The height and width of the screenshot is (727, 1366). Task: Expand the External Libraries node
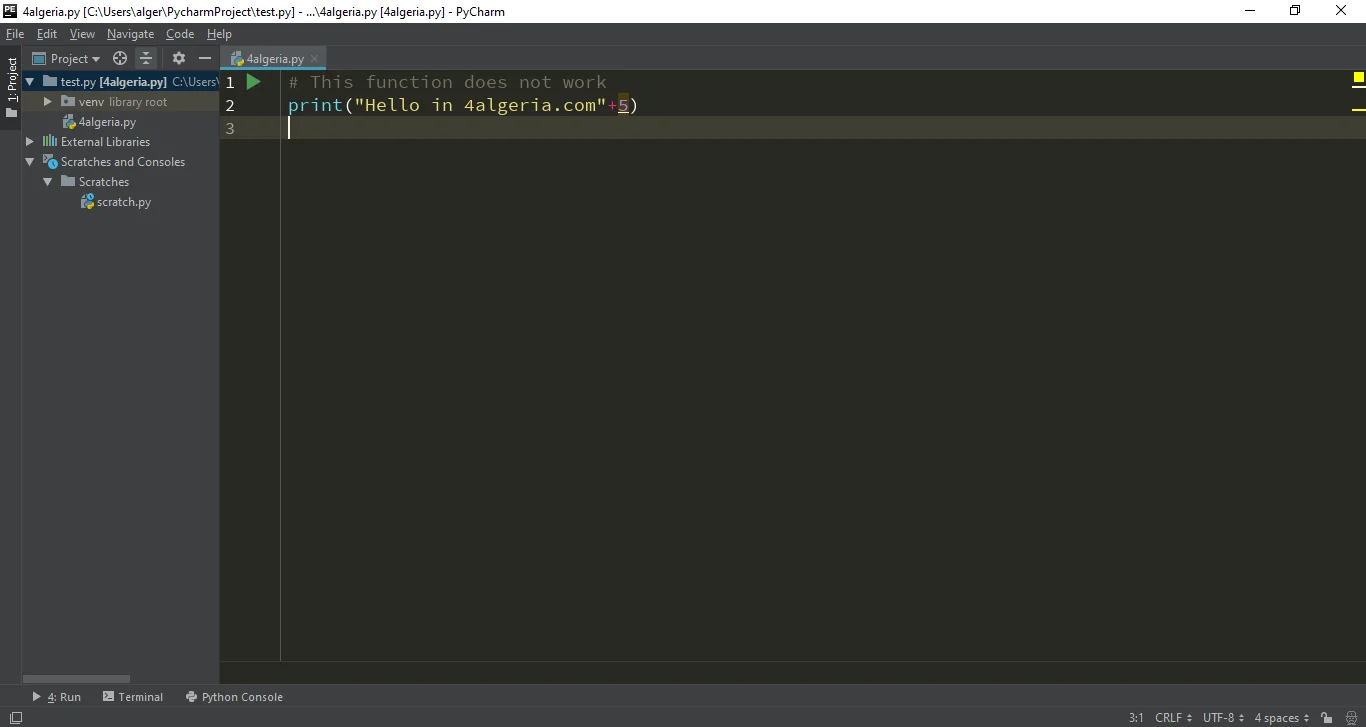point(30,142)
